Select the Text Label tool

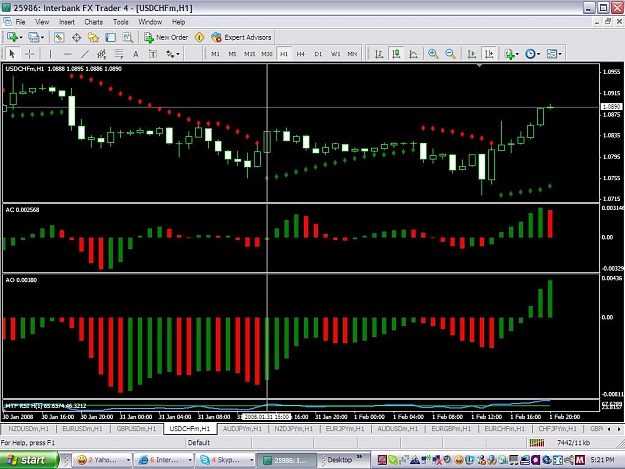153,54
